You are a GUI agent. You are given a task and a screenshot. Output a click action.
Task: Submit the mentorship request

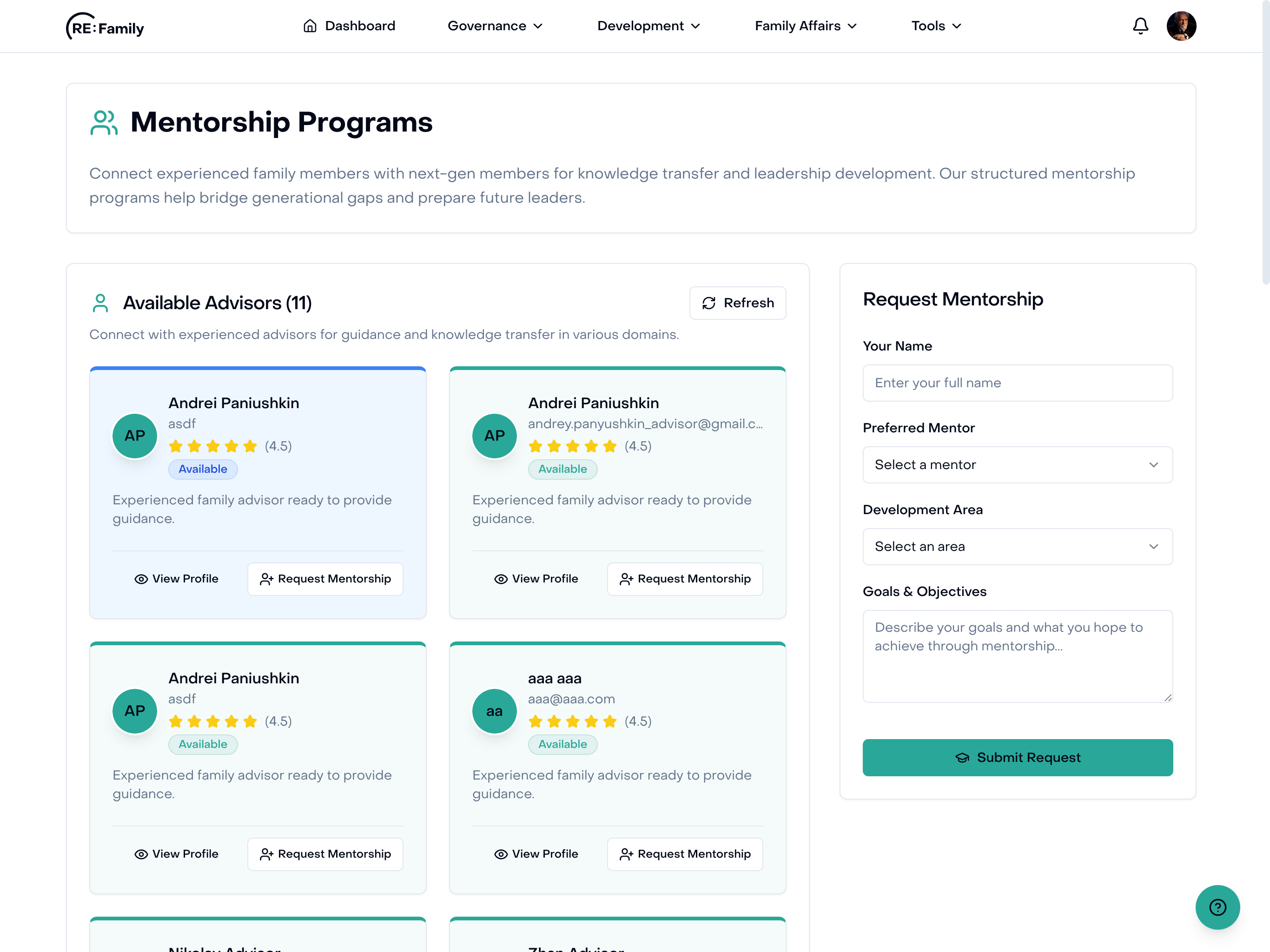coord(1018,757)
